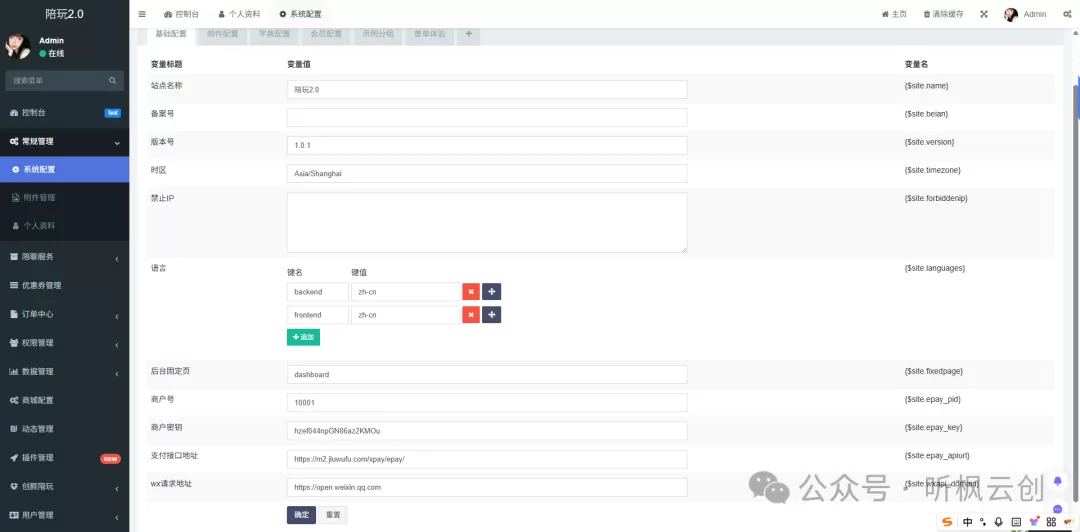This screenshot has height=532, width=1080.
Task: Click the move handle on the frontend row
Action: click(492, 315)
